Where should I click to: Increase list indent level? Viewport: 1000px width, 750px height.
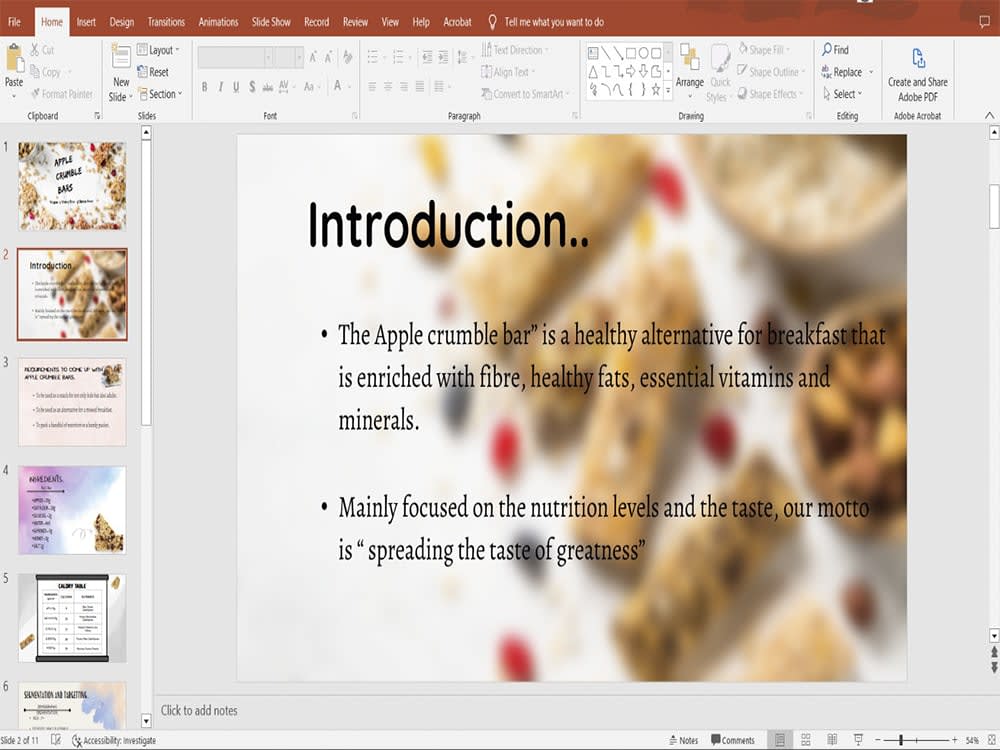click(x=443, y=57)
